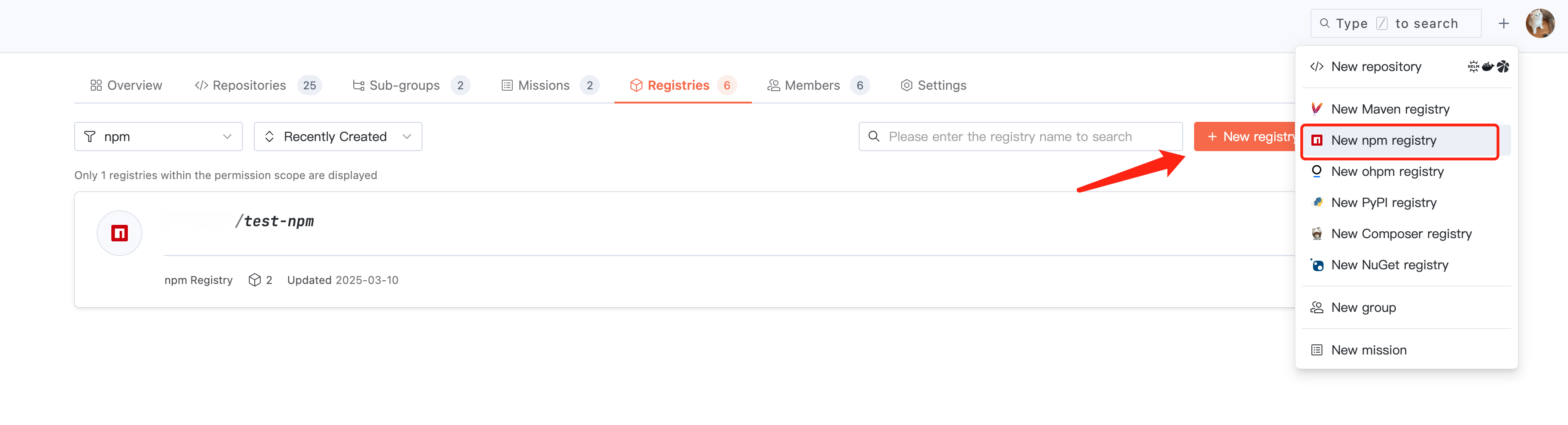Go to the Settings tab
This screenshot has width=1568, height=425.
tap(941, 85)
